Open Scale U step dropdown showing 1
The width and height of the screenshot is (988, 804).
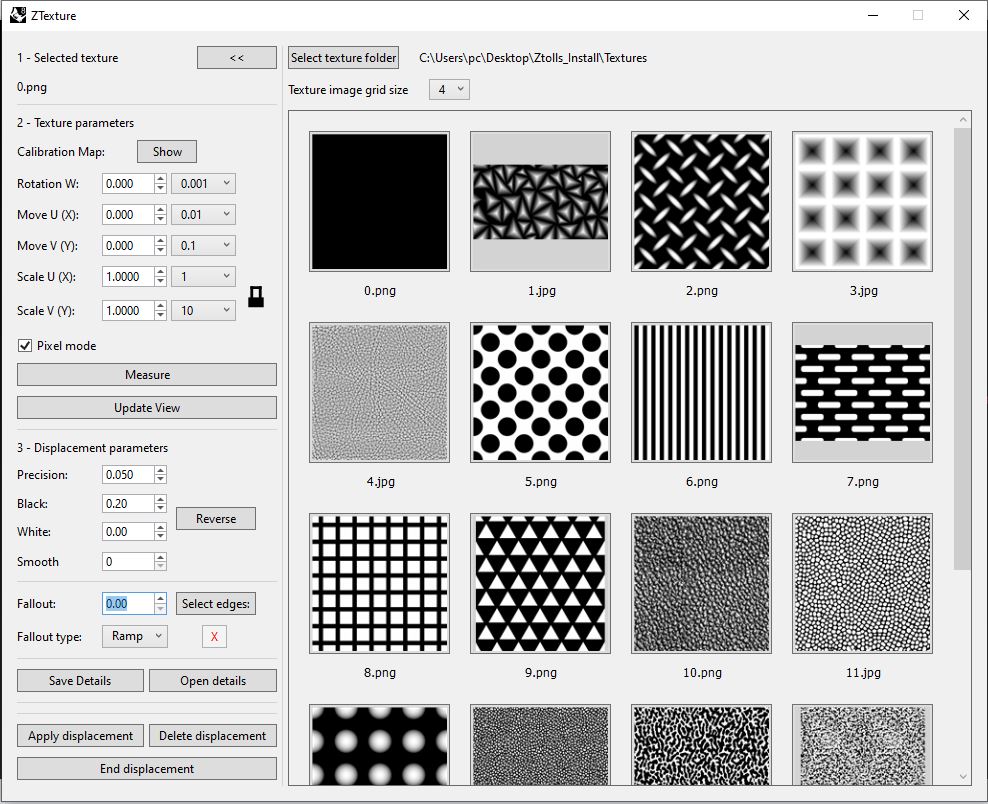pyautogui.click(x=204, y=276)
